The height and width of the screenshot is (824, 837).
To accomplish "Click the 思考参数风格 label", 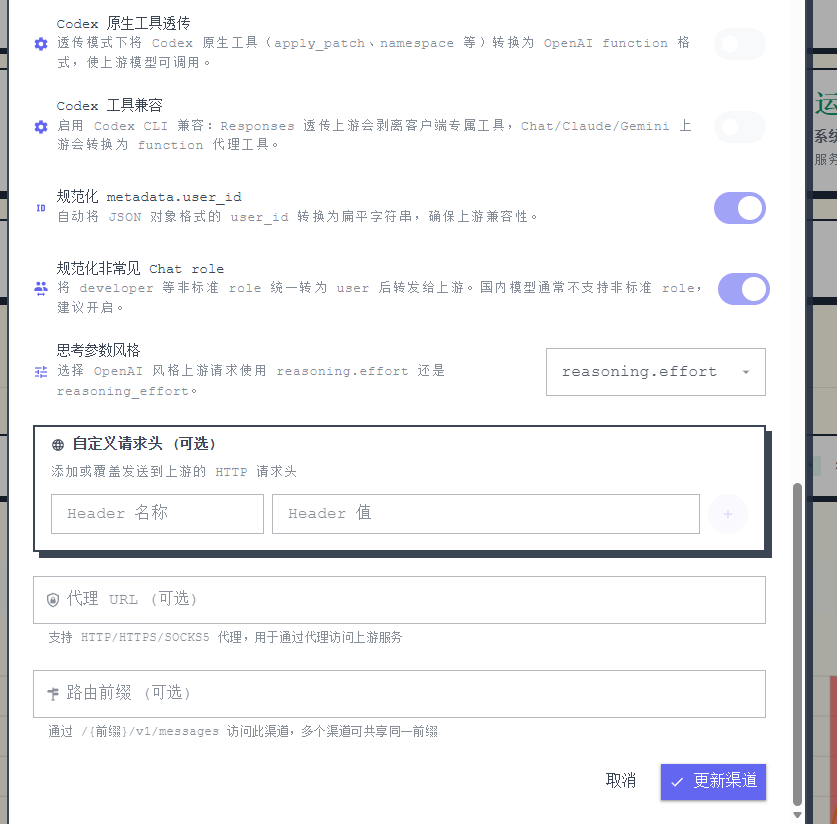I will tap(98, 351).
